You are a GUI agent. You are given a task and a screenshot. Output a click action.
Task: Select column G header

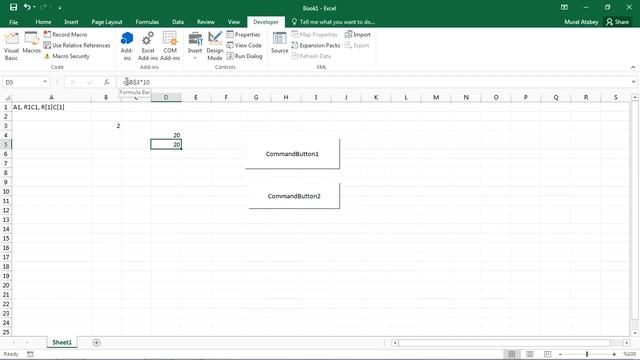coord(256,98)
